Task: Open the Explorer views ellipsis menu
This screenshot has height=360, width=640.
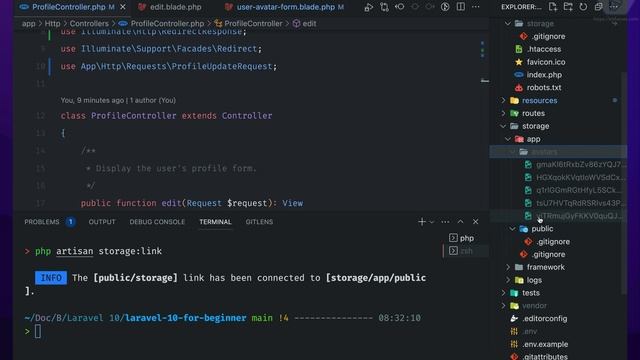Action: pos(613,7)
